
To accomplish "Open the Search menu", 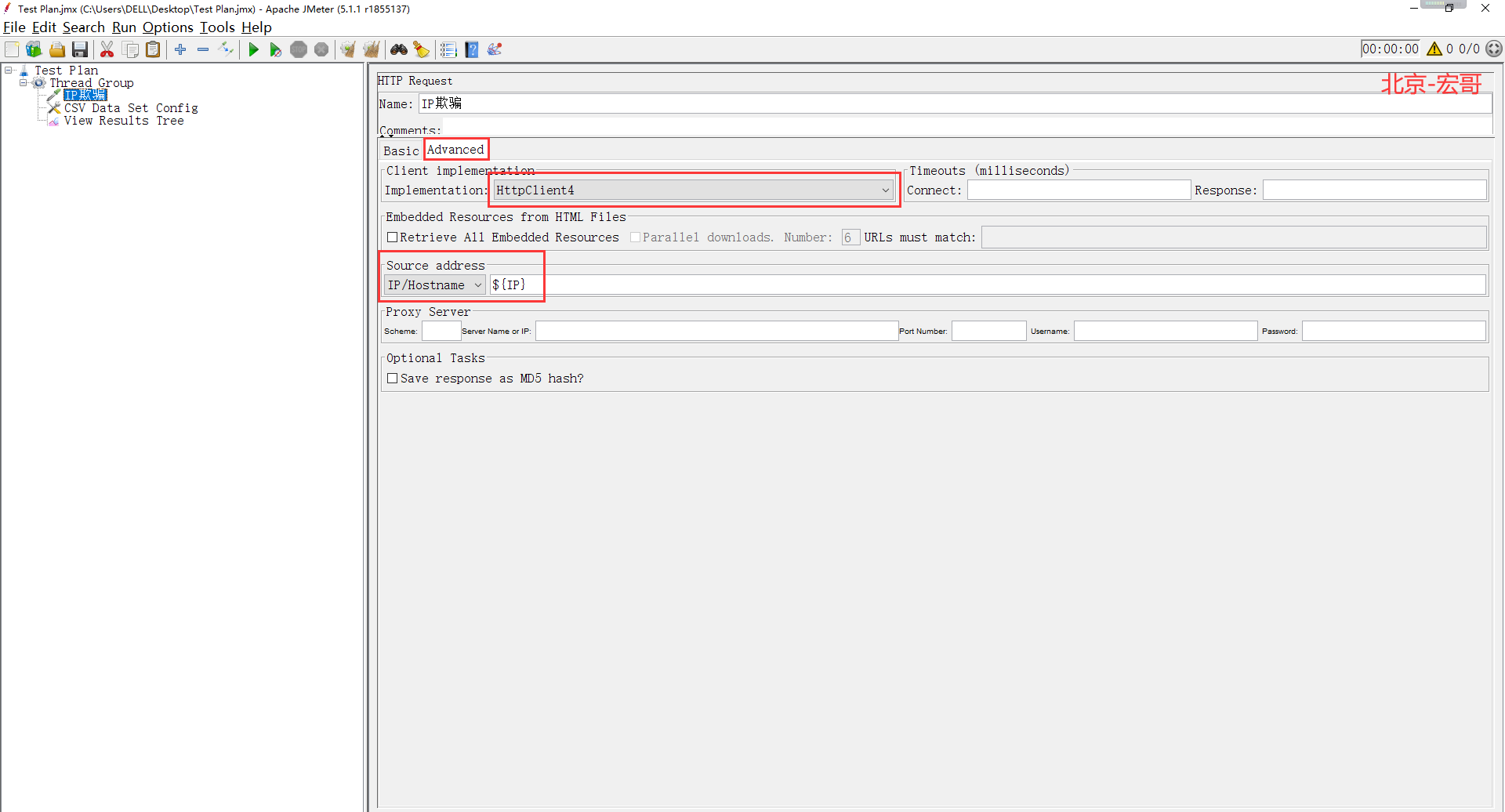I will [x=84, y=27].
